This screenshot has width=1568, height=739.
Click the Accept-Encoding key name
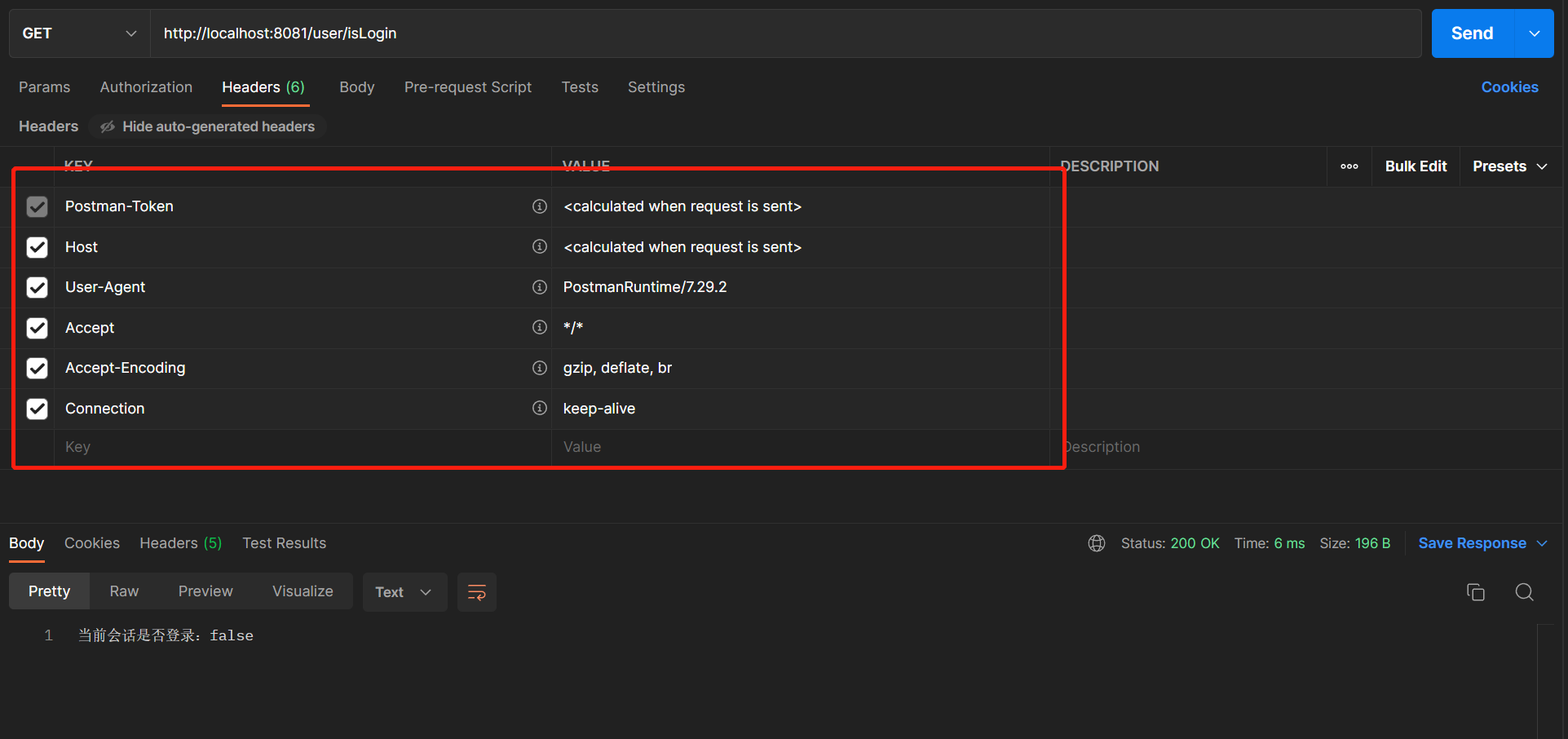click(126, 368)
